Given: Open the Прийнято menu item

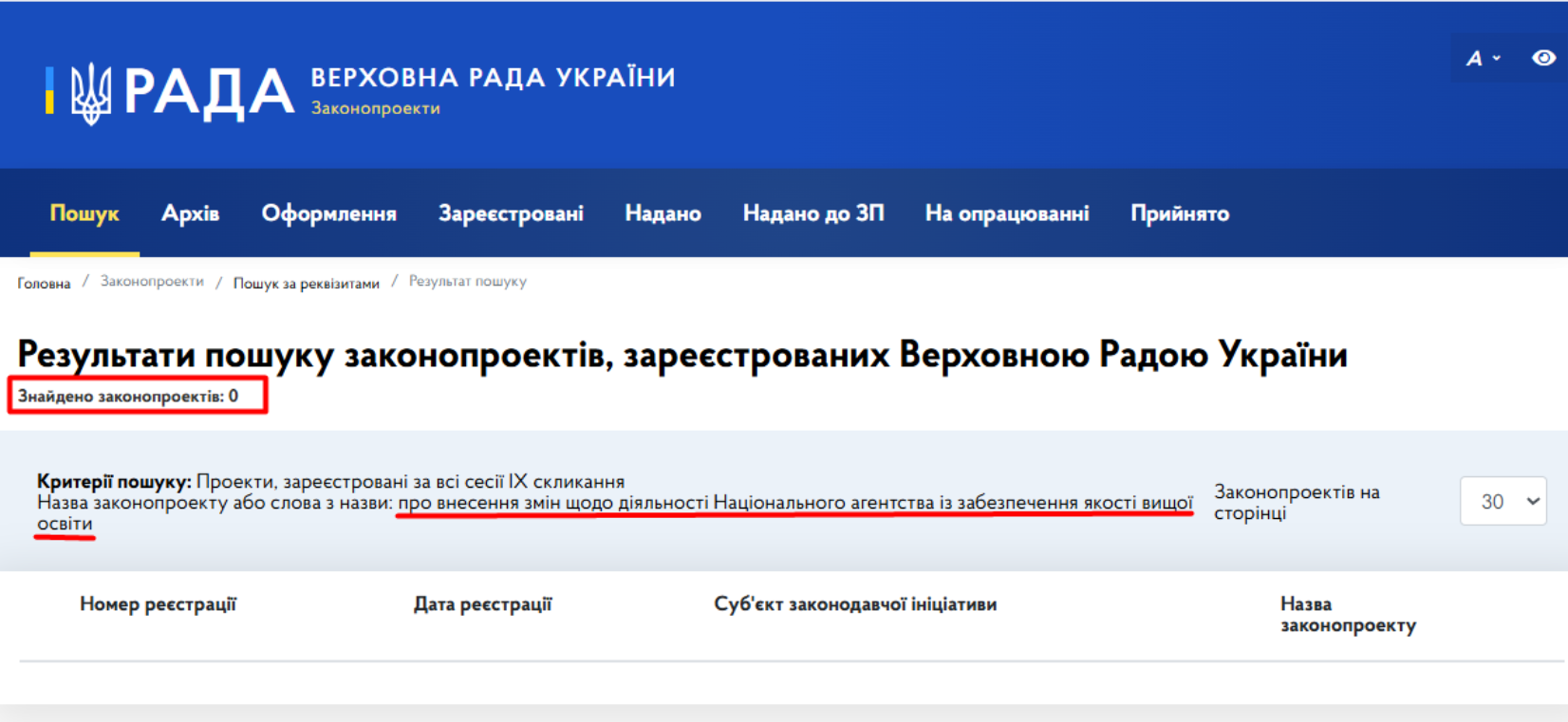Looking at the screenshot, I should [x=1180, y=213].
